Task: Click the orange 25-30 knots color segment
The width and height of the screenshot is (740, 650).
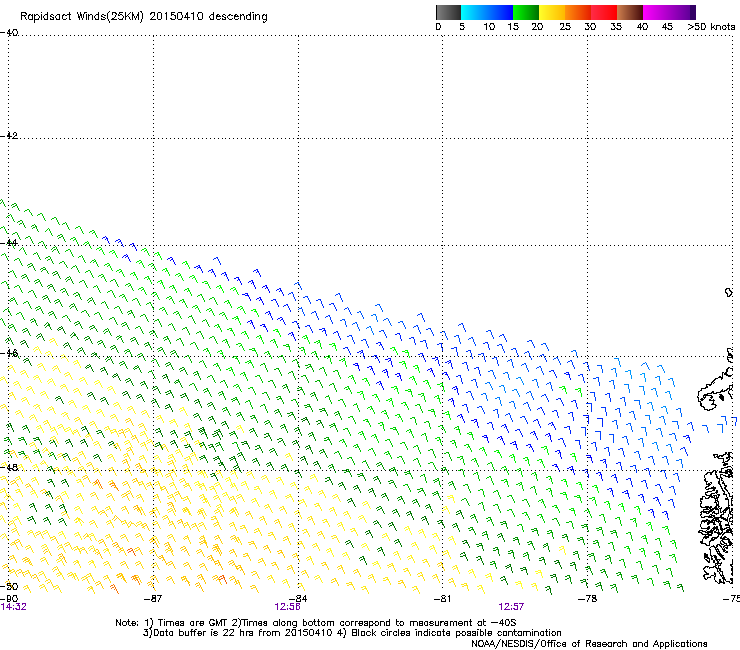Action: point(578,12)
